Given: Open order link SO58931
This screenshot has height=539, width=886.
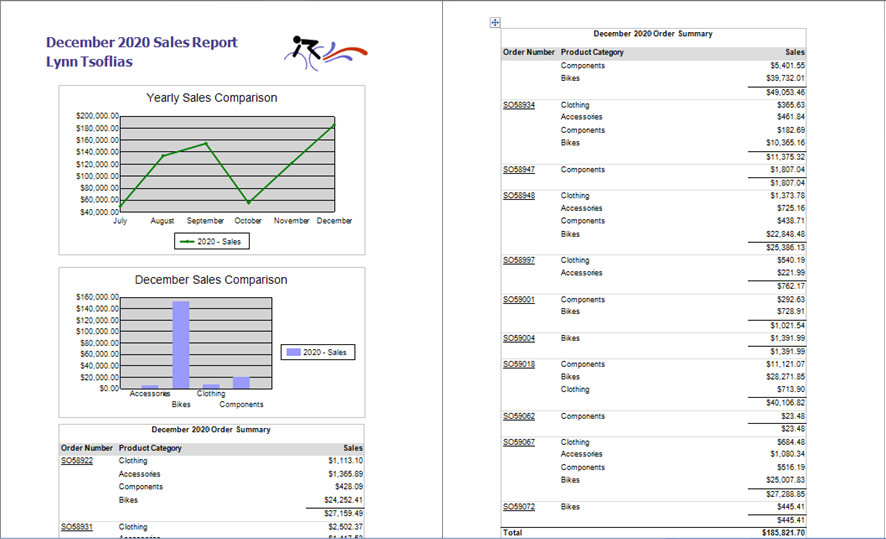Looking at the screenshot, I should pyautogui.click(x=77, y=527).
